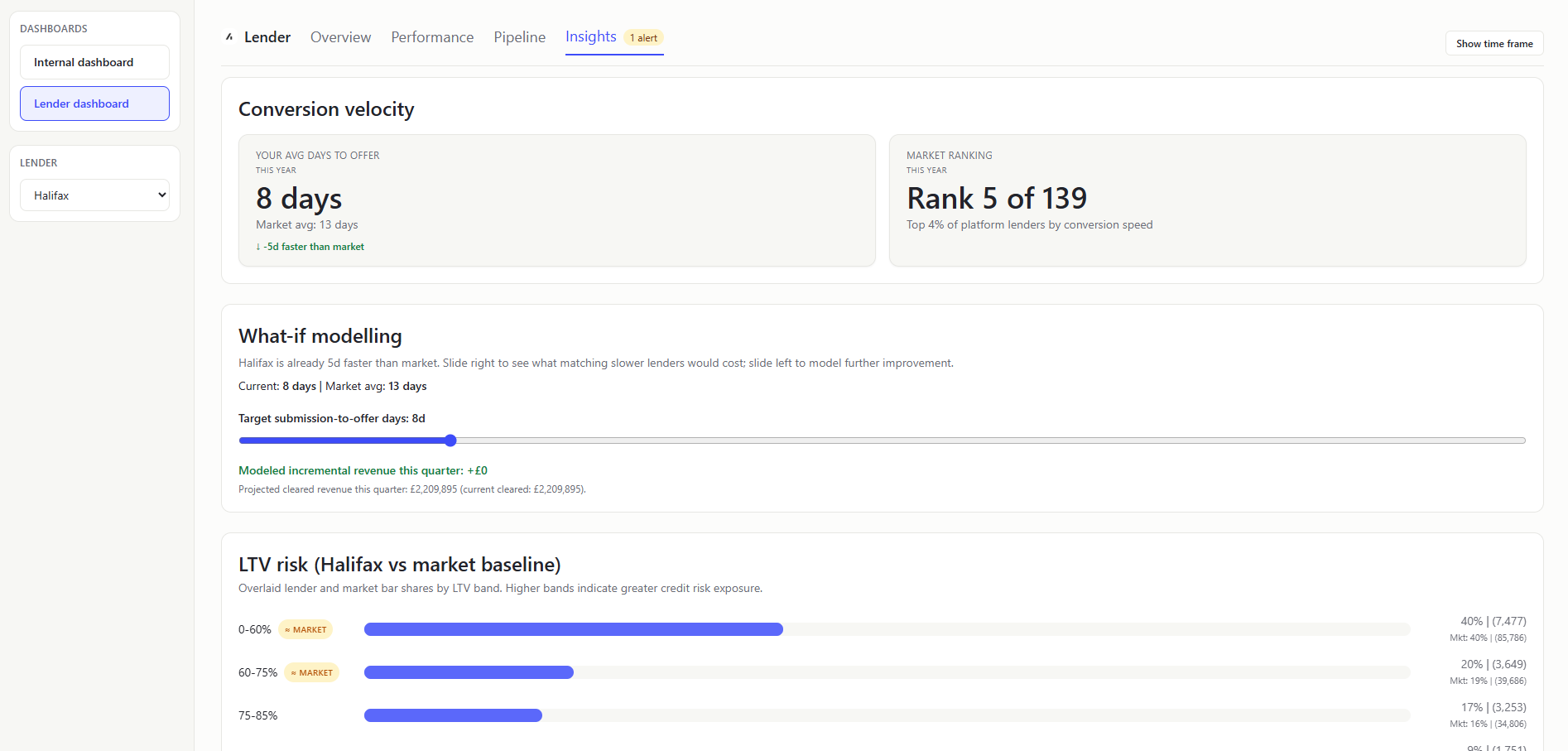Image resolution: width=1568 pixels, height=751 pixels.
Task: Click the MARKET badge beside 60-75%
Action: point(311,672)
